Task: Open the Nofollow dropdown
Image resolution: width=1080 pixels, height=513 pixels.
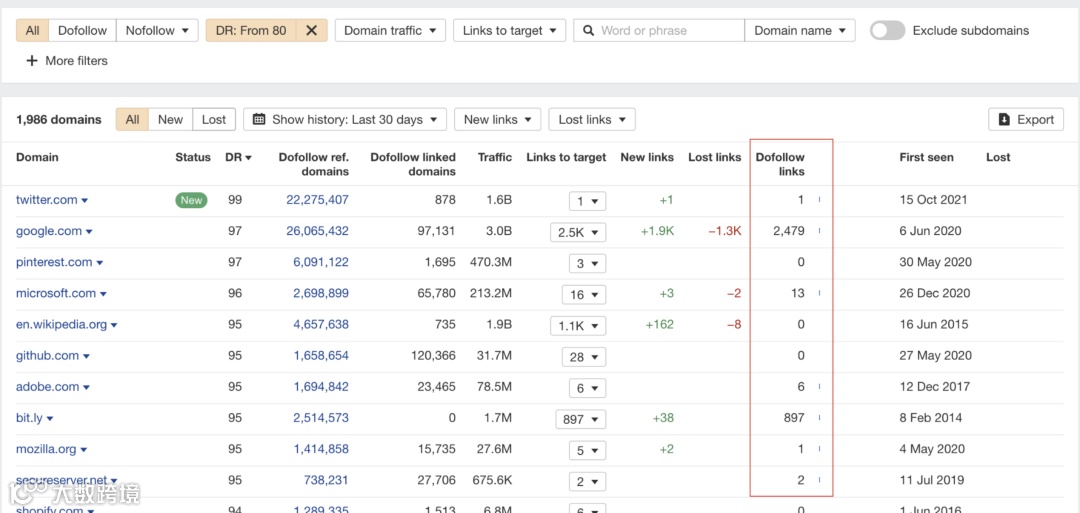Action: coord(157,30)
